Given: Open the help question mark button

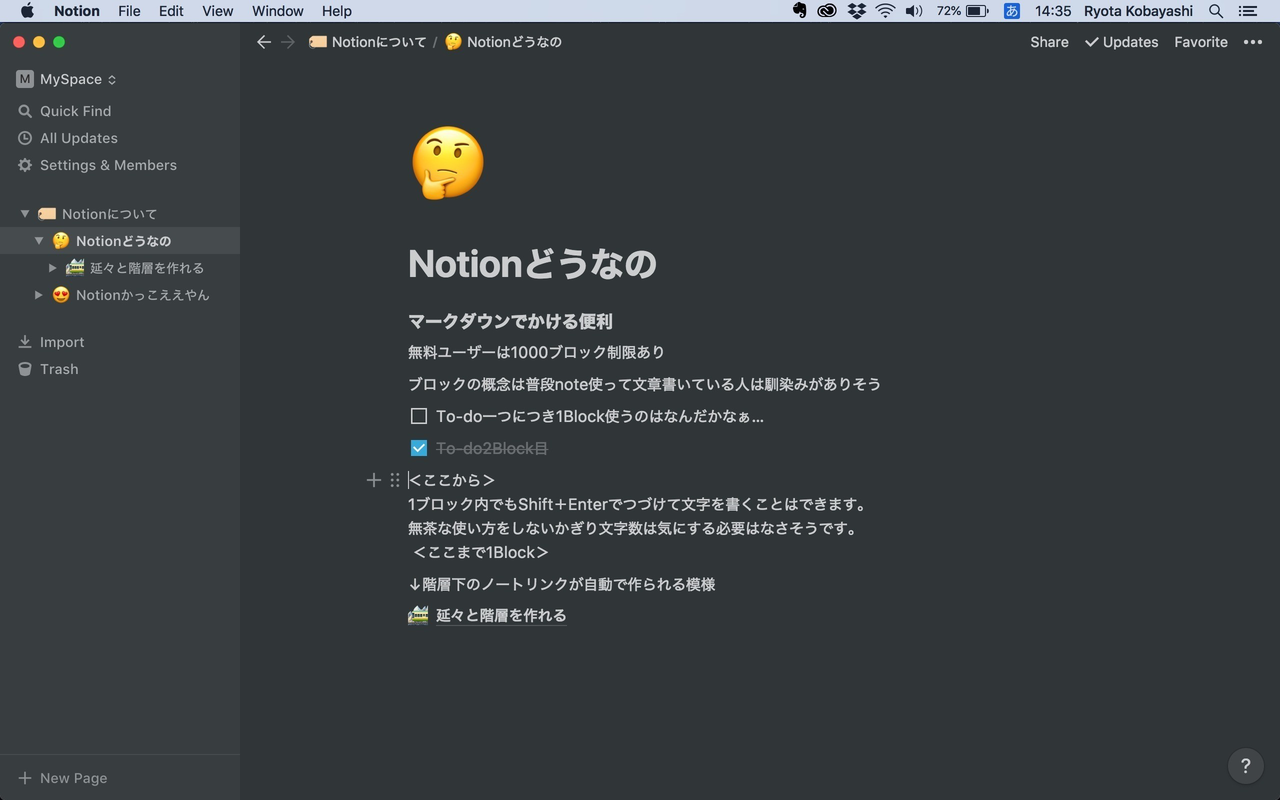Looking at the screenshot, I should click(x=1245, y=766).
